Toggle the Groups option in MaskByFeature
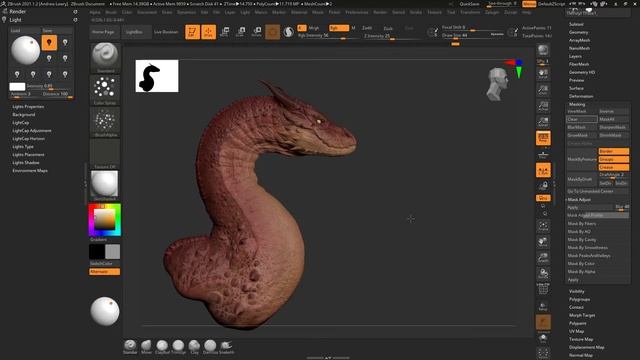This screenshot has height=360, width=640. point(613,159)
